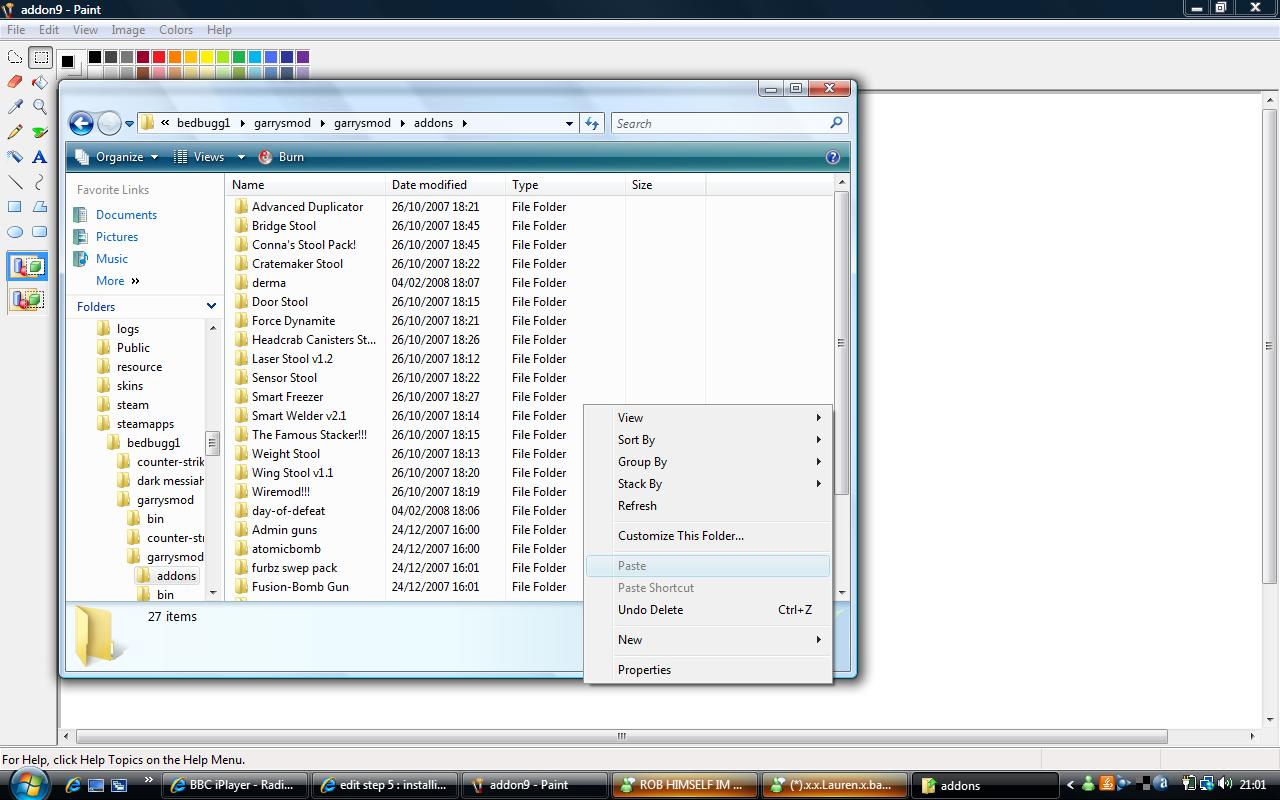Viewport: 1280px width, 800px height.
Task: Click the Explorer Back arrow button
Action: pos(81,123)
